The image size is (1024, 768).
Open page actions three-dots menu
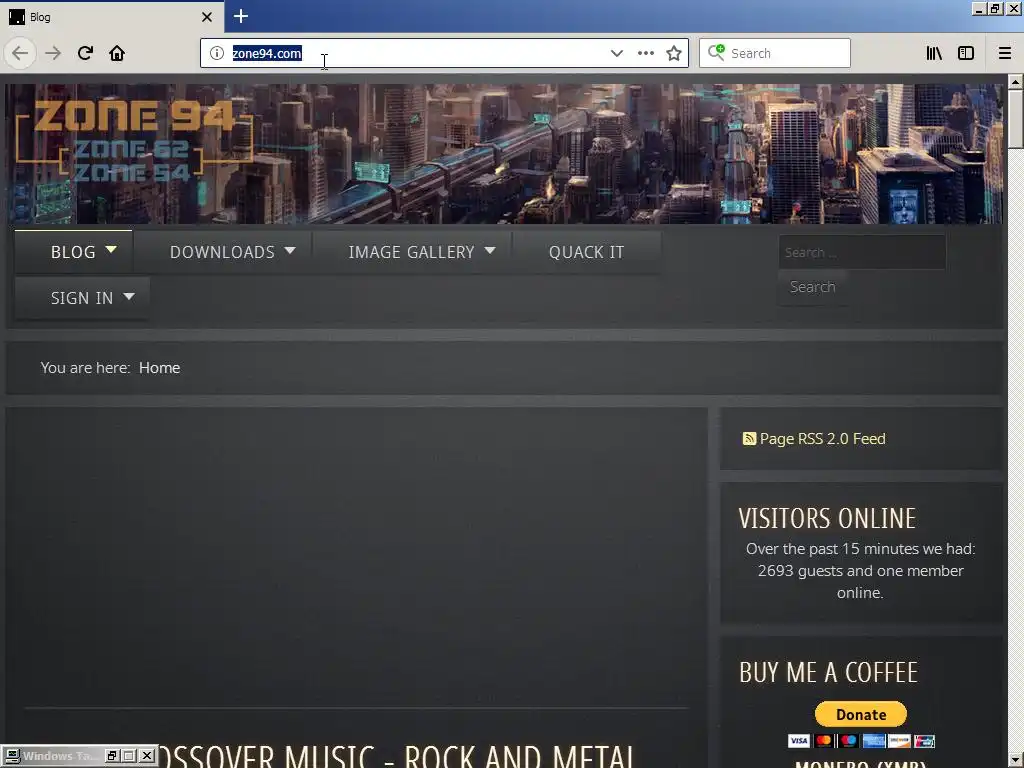point(645,53)
